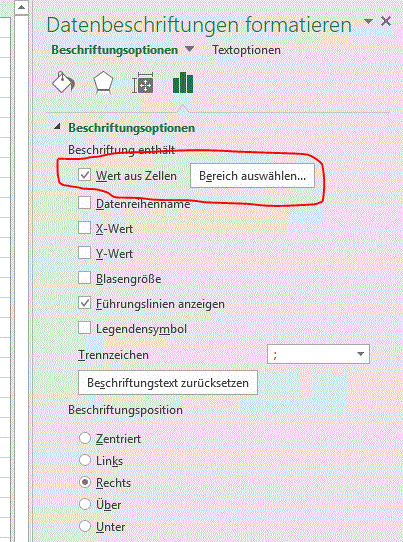Viewport: 403px width, 542px height.
Task: Toggle Führungslinien anzeigen checkbox
Action: [84, 303]
